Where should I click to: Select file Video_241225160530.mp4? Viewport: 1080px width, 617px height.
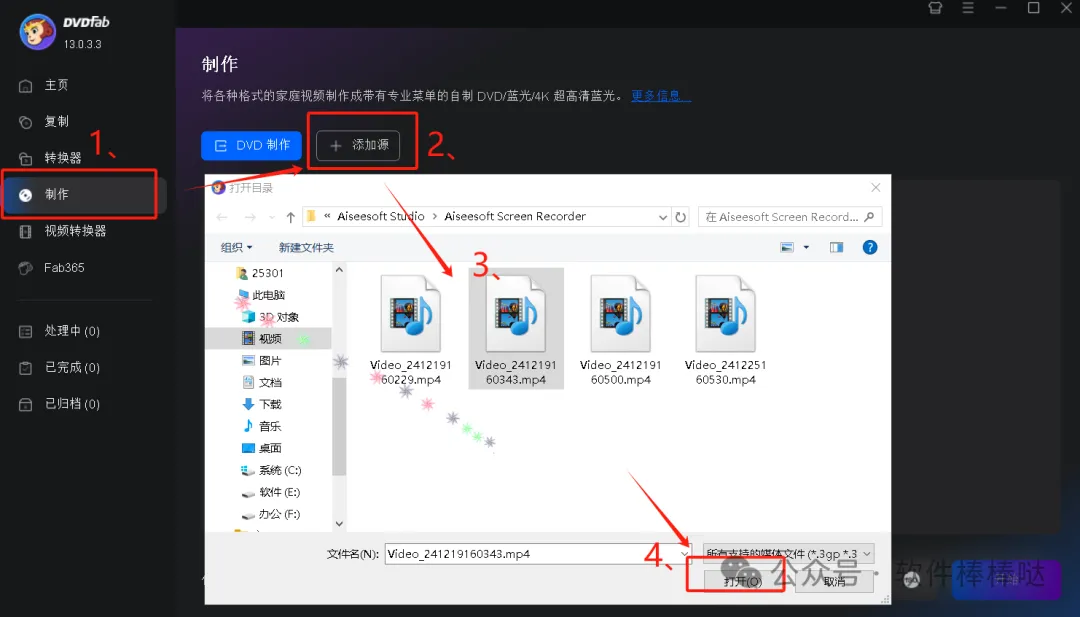[725, 330]
